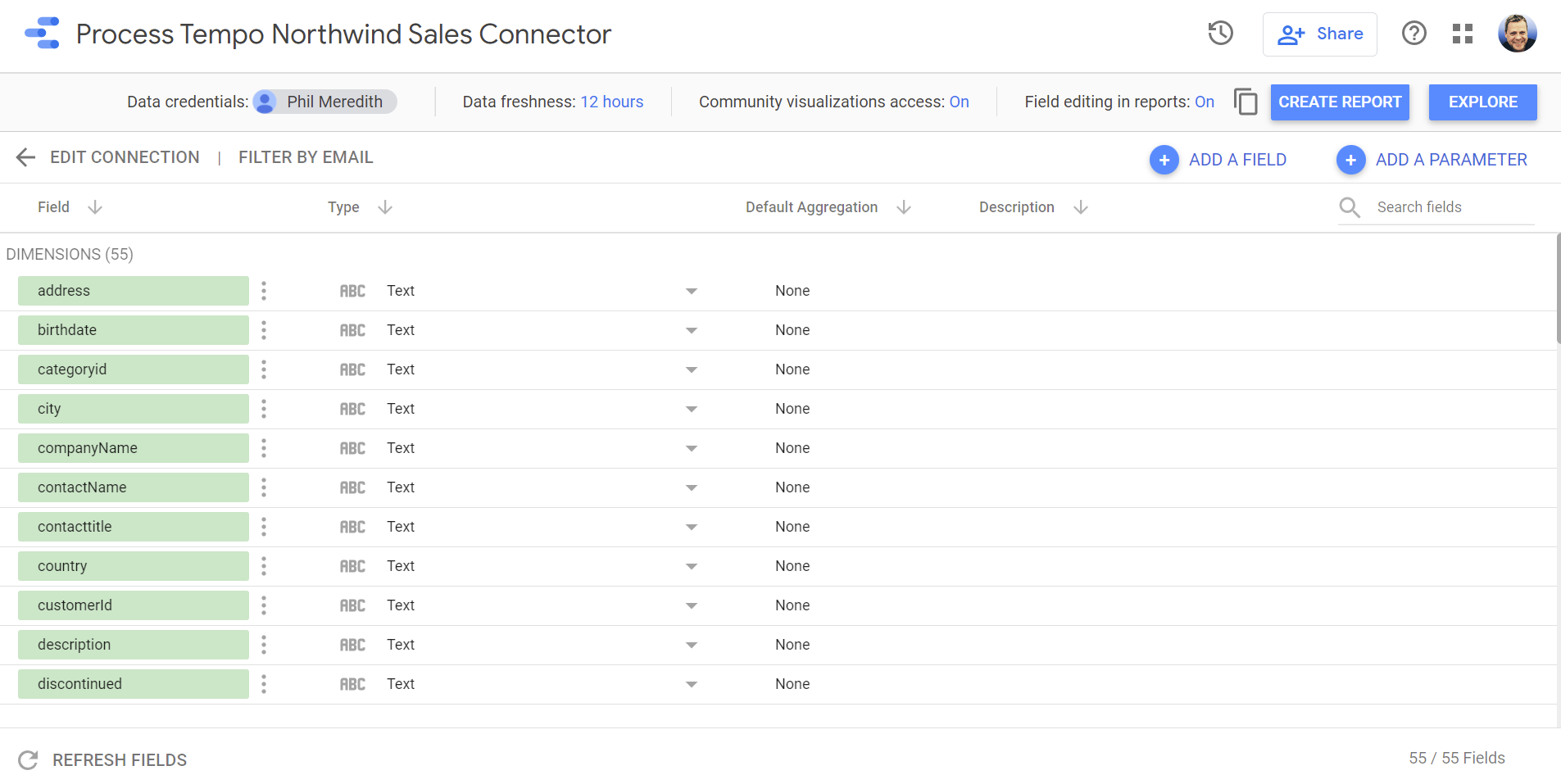1561x784 pixels.
Task: Open the user account avatar
Action: coord(1517,34)
